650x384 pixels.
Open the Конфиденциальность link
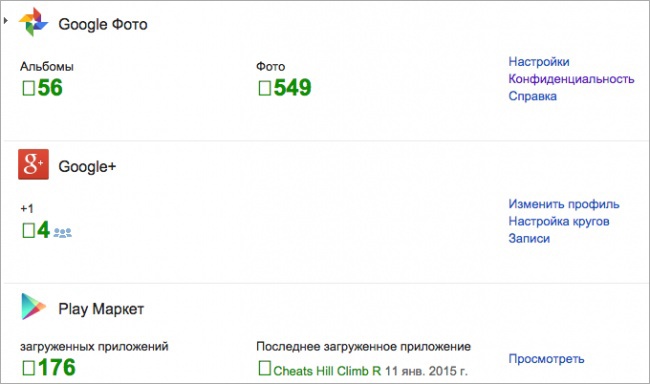click(571, 79)
